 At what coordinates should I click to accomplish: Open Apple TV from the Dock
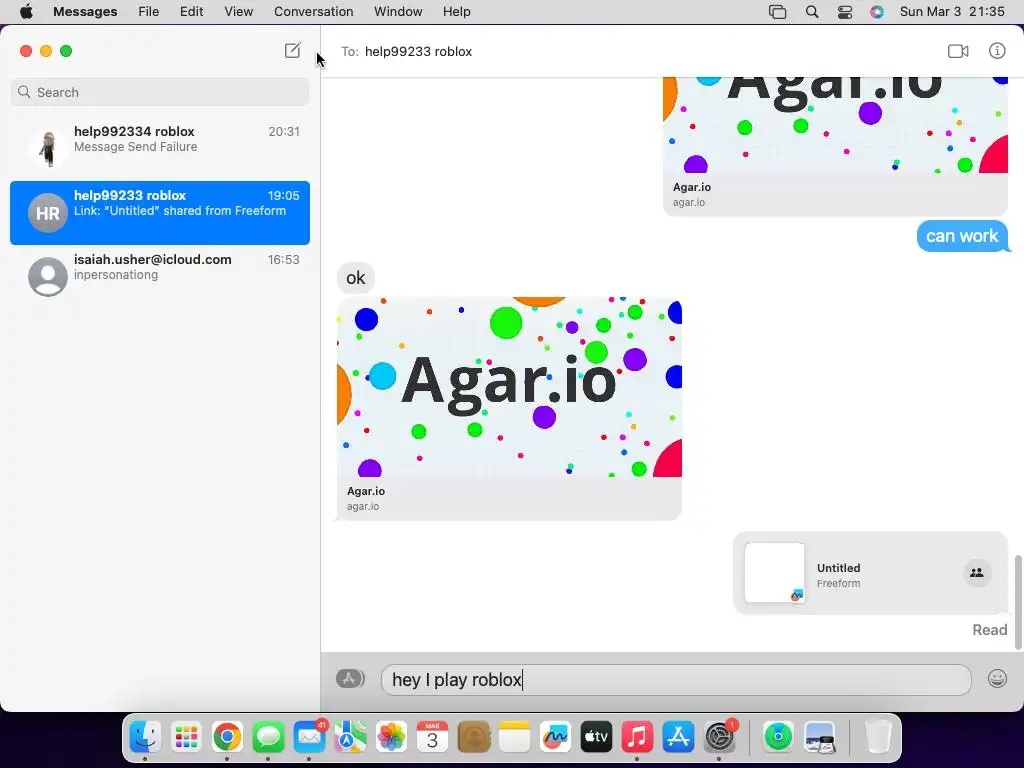coord(596,737)
